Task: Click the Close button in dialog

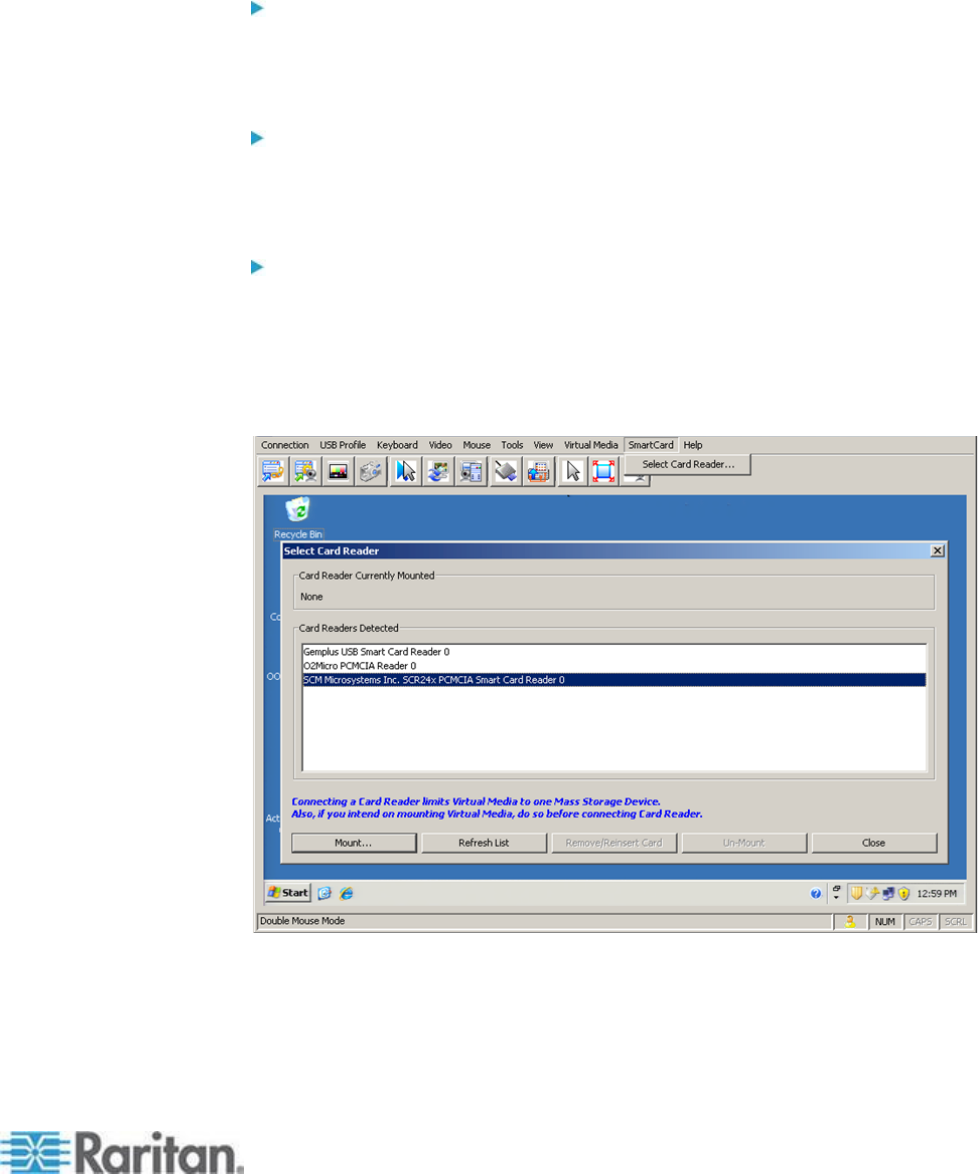Action: [874, 843]
